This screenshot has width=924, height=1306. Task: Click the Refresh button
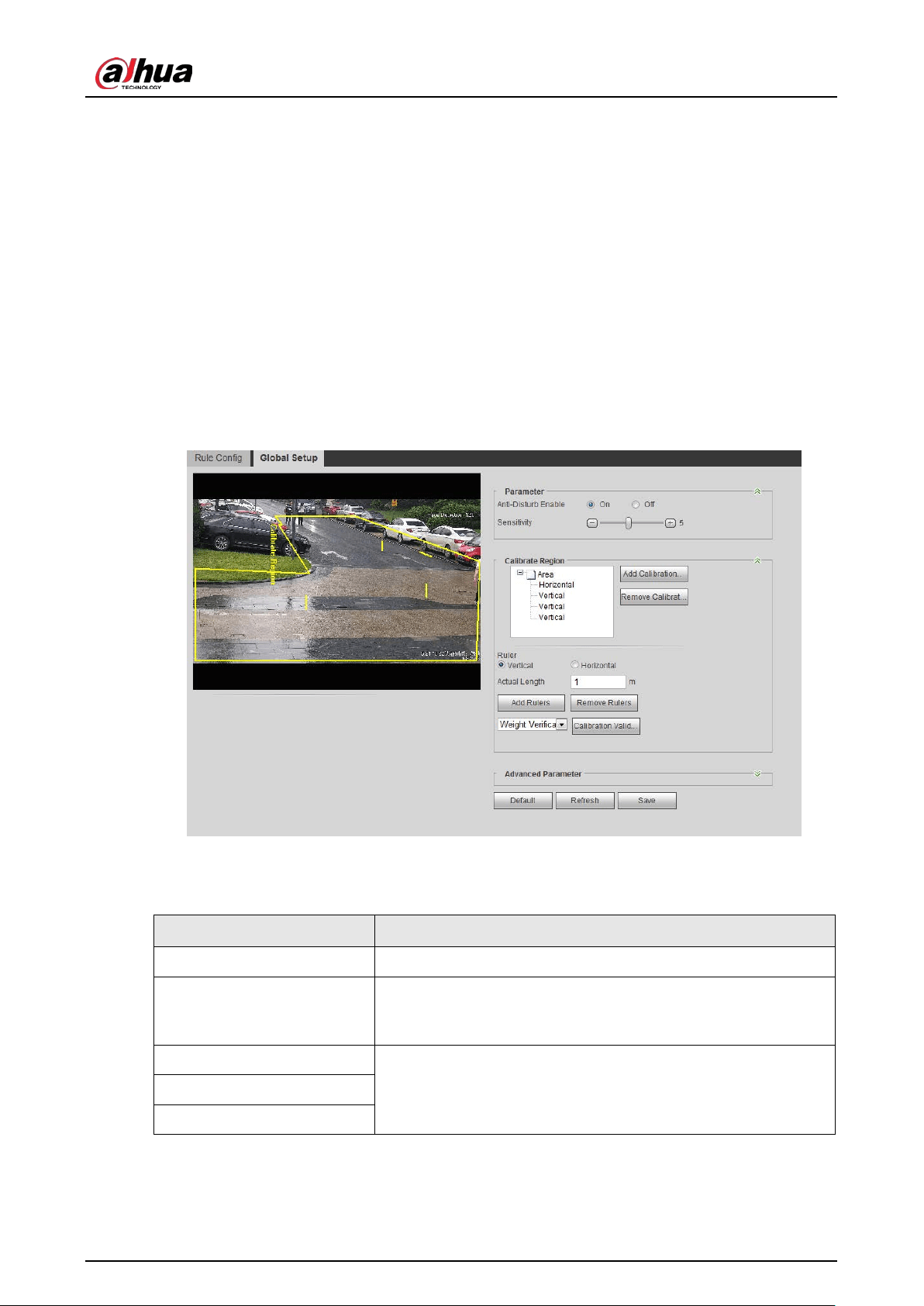tap(585, 801)
